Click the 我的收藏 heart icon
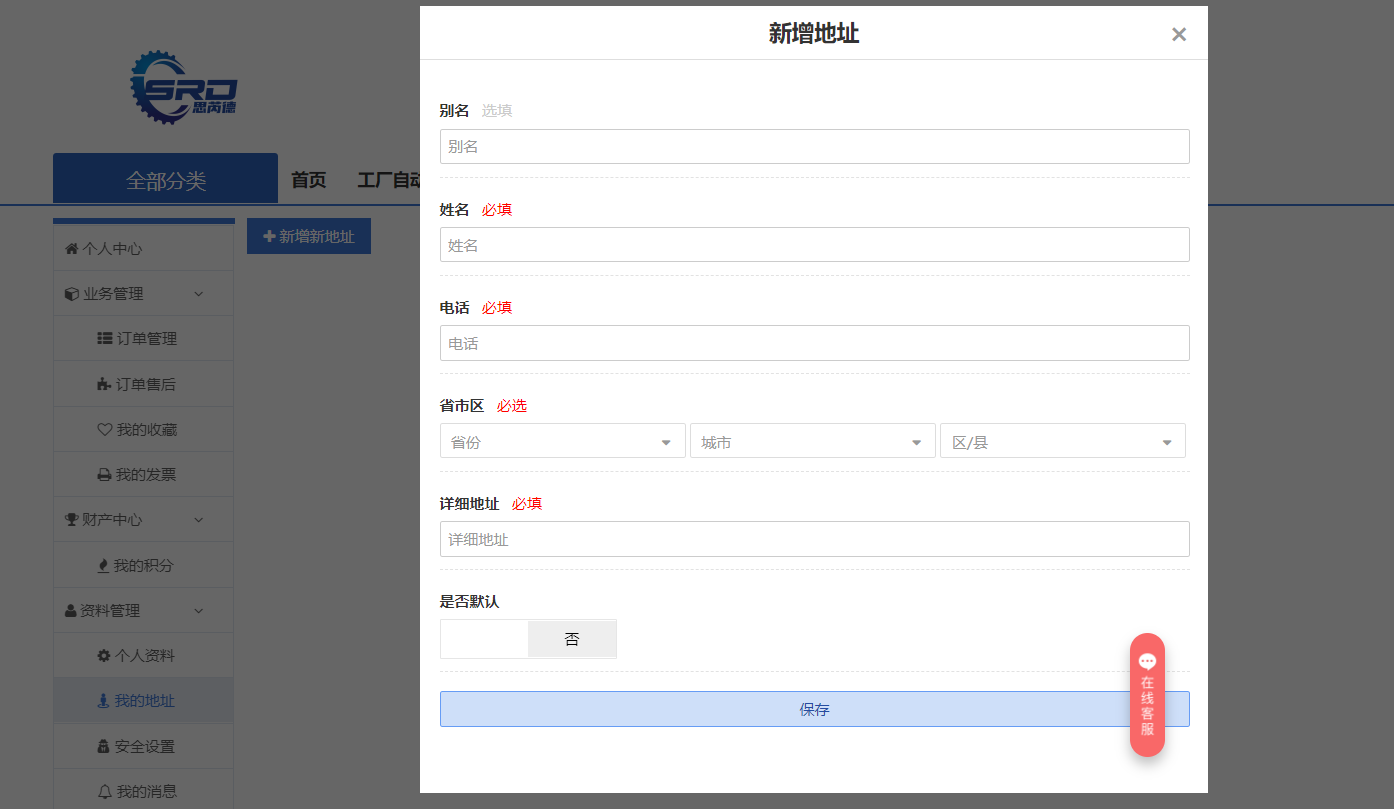 pyautogui.click(x=104, y=430)
